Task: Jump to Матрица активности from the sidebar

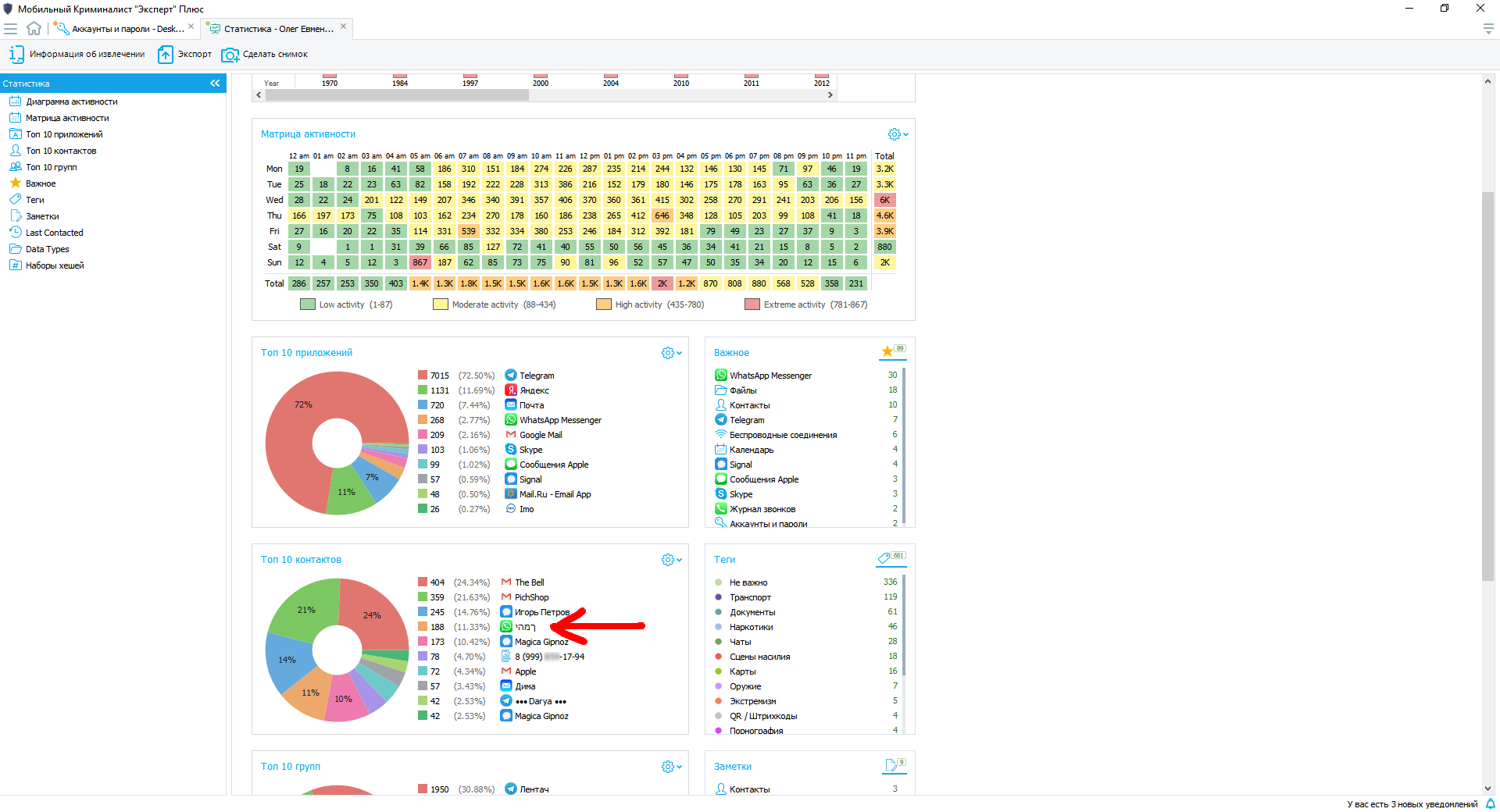Action: (67, 118)
